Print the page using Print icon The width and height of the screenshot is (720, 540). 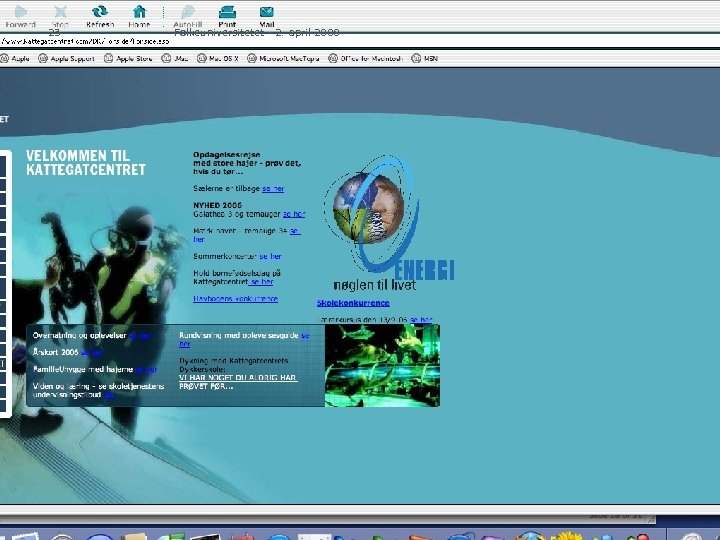pyautogui.click(x=227, y=16)
